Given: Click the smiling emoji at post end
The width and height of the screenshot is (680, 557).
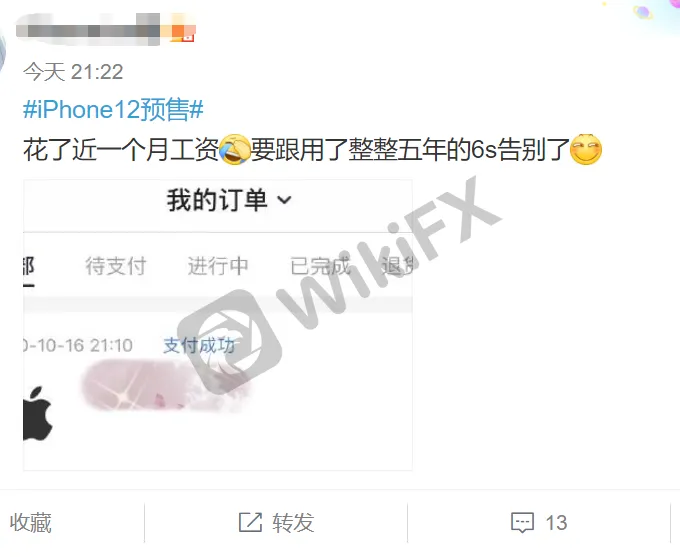Looking at the screenshot, I should tap(586, 149).
